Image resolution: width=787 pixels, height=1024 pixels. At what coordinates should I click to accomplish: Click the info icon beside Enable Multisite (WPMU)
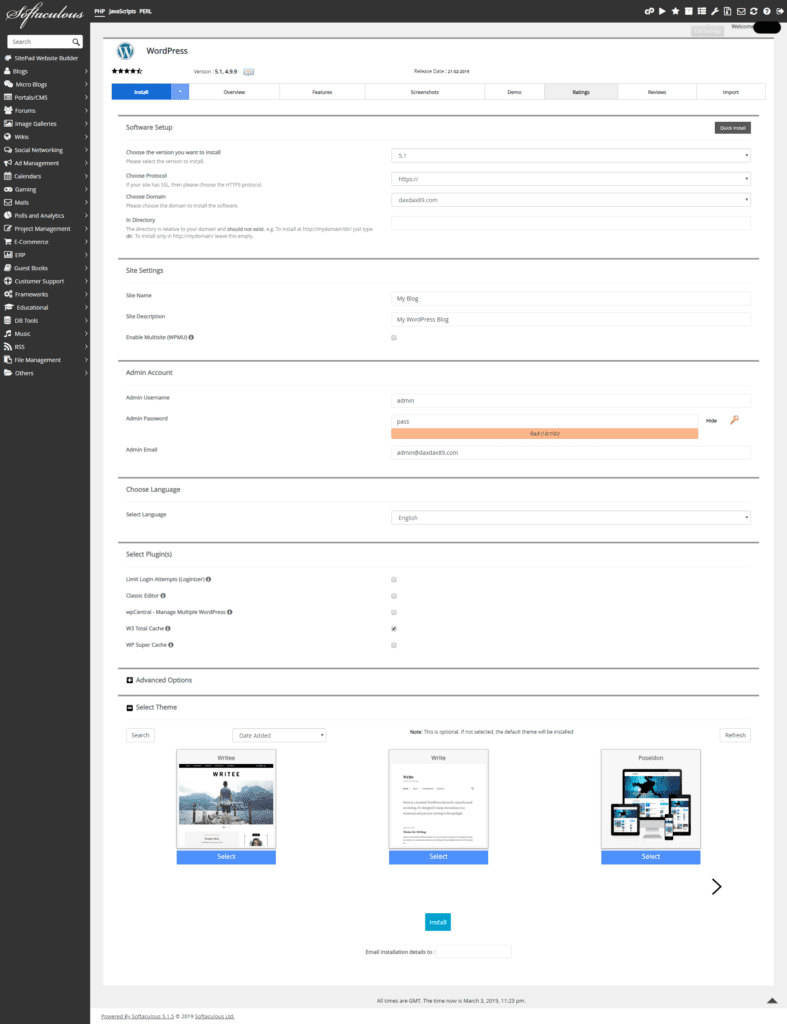[x=191, y=338]
